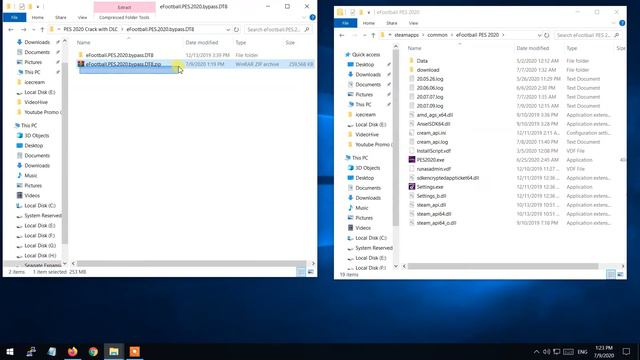640x360 pixels.
Task: Select PES2020.exe application icon
Action: (x=412, y=160)
